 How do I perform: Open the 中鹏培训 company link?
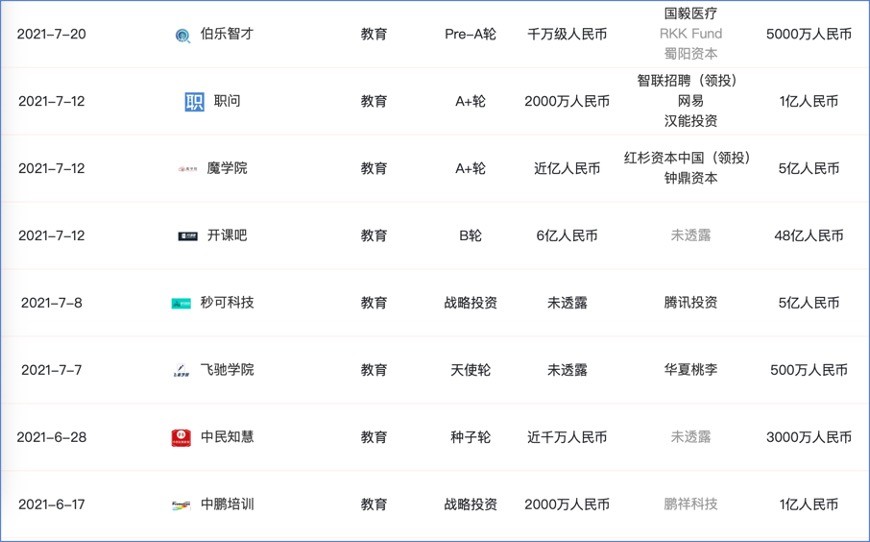pos(227,504)
